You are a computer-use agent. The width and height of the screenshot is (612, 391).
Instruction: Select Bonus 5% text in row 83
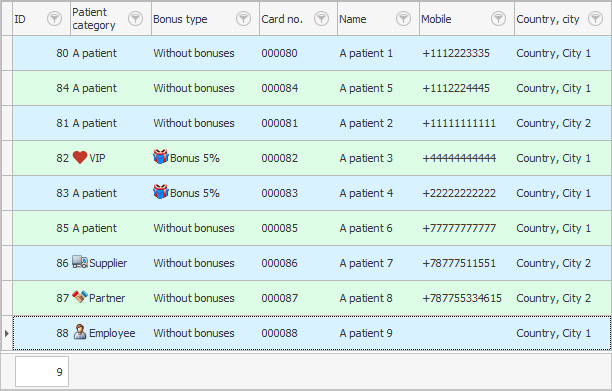click(195, 193)
